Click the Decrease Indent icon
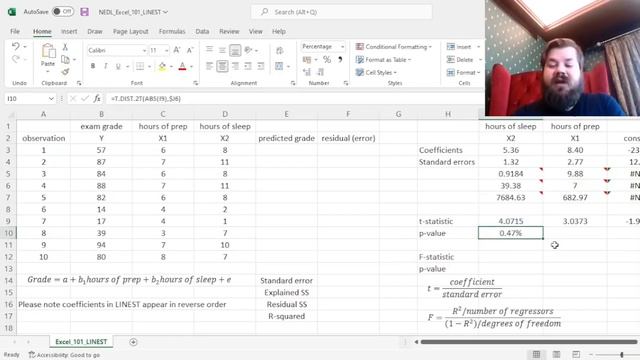640x360 pixels. pyautogui.click(x=248, y=66)
